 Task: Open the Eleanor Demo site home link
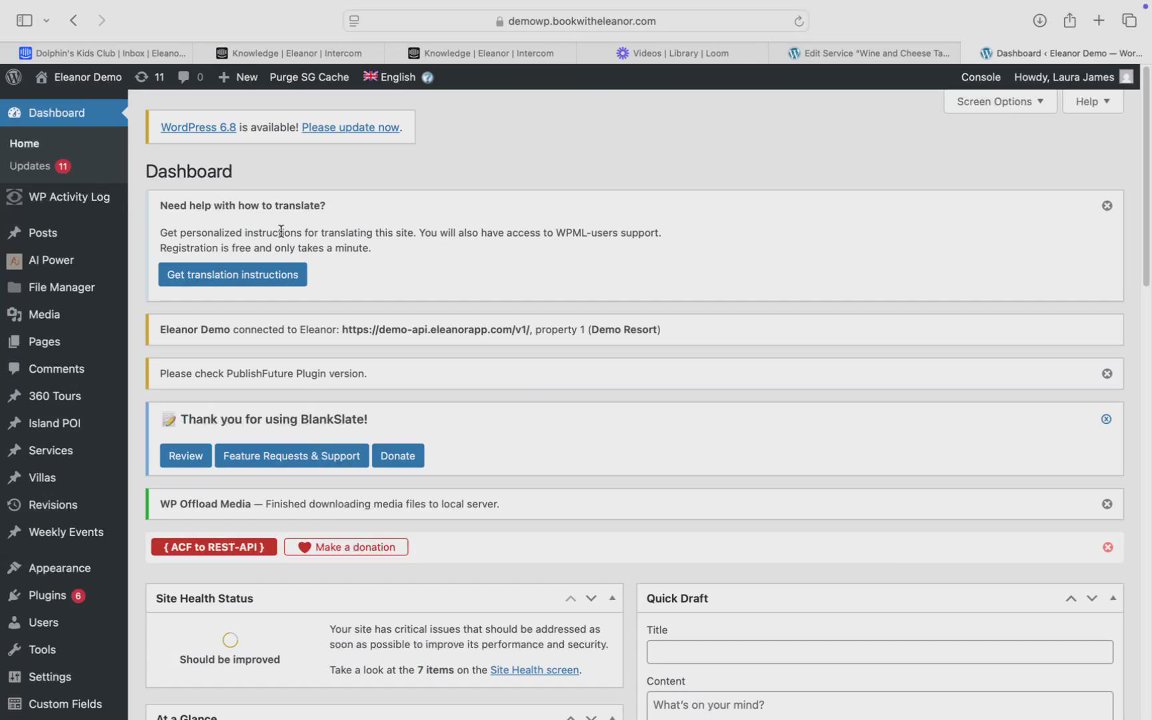point(79,77)
